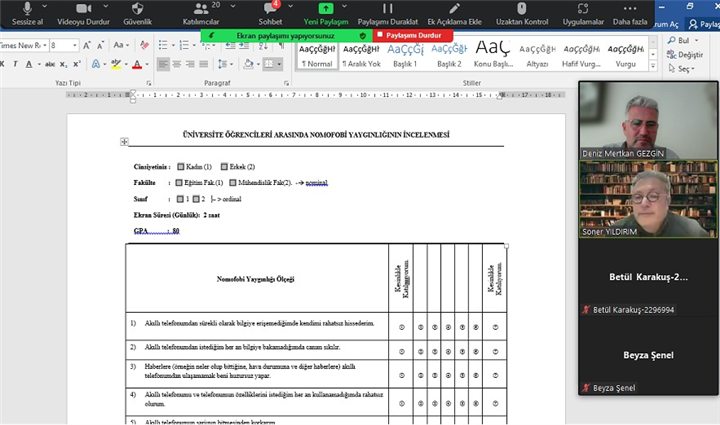Toggle underline formatting

pyautogui.click(x=29, y=64)
